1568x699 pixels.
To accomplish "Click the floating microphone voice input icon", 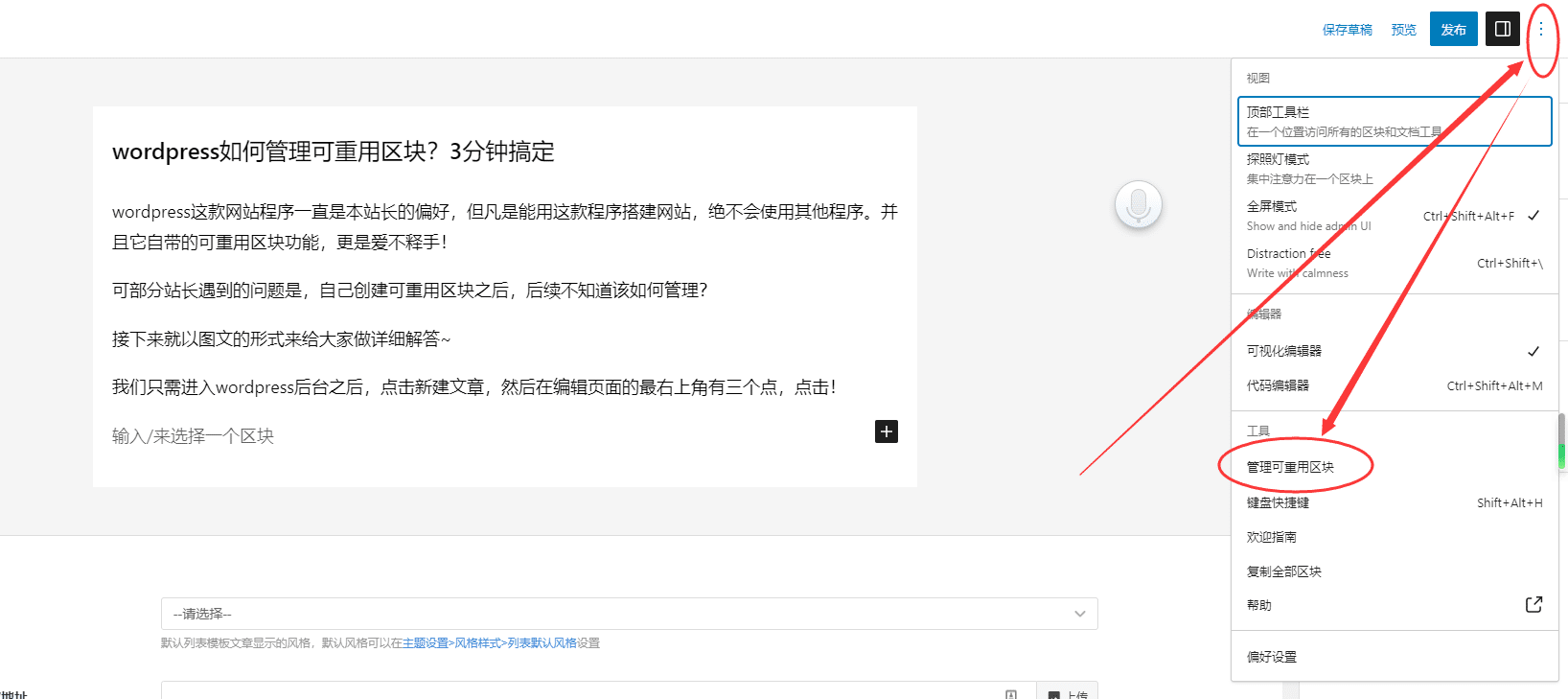I will pos(1139,204).
